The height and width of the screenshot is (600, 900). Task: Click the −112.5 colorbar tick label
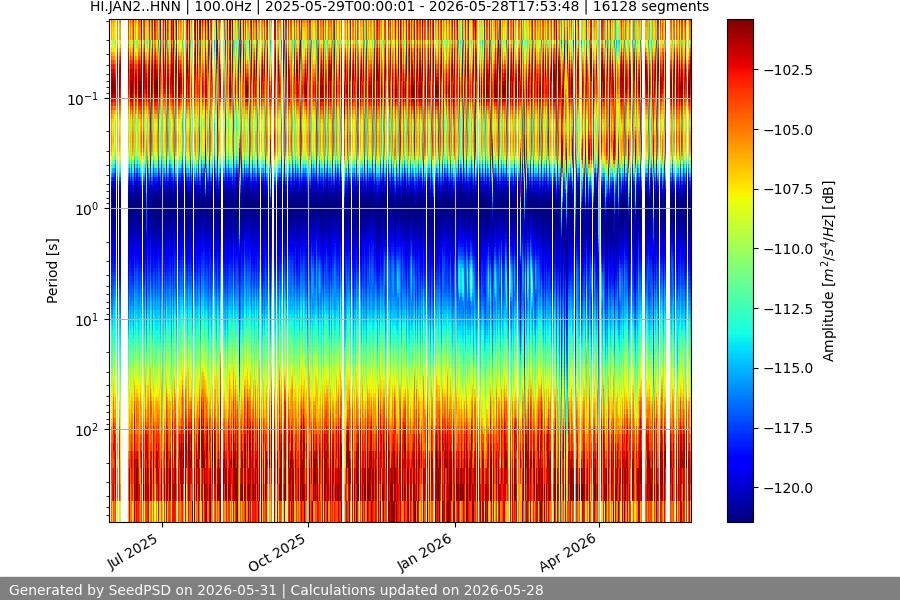click(x=789, y=309)
